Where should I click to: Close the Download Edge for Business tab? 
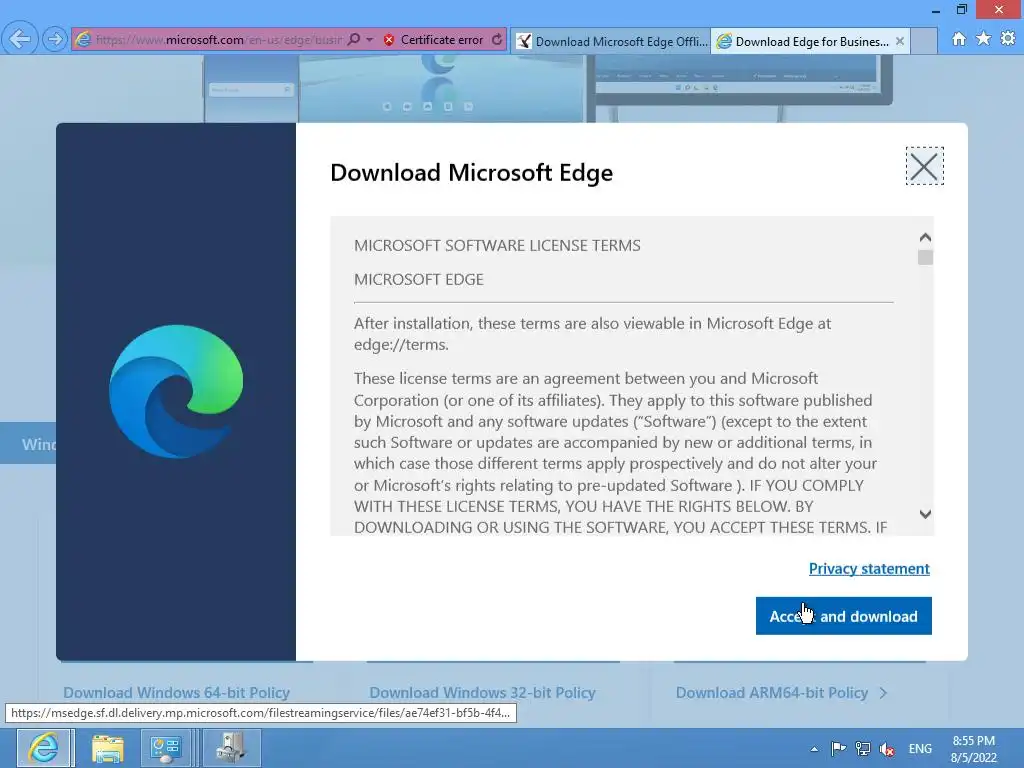(900, 41)
